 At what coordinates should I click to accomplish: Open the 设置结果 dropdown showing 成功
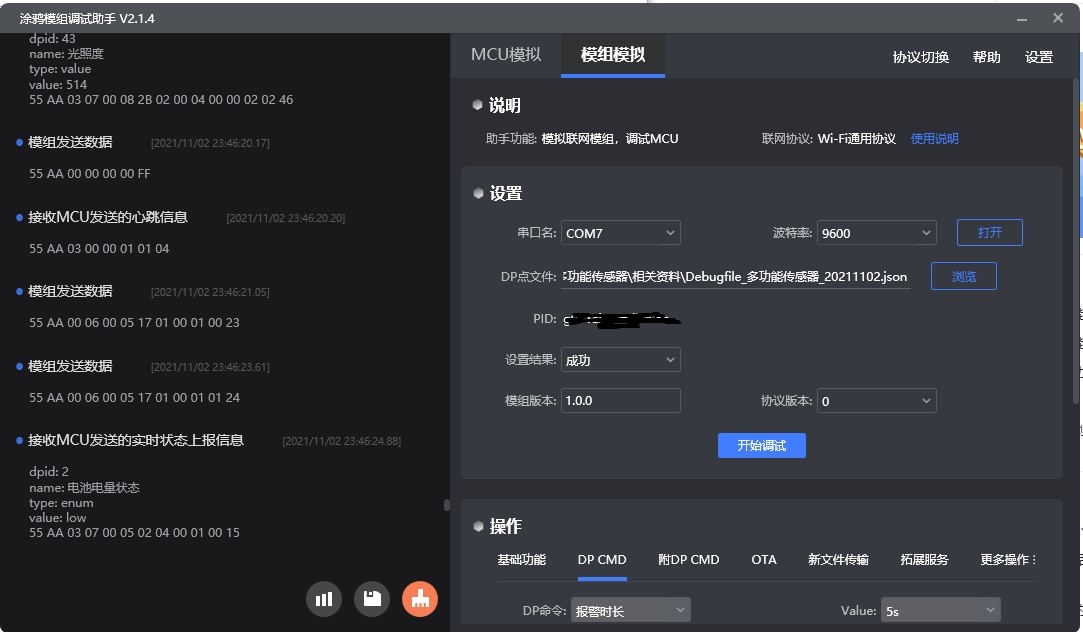[620, 360]
